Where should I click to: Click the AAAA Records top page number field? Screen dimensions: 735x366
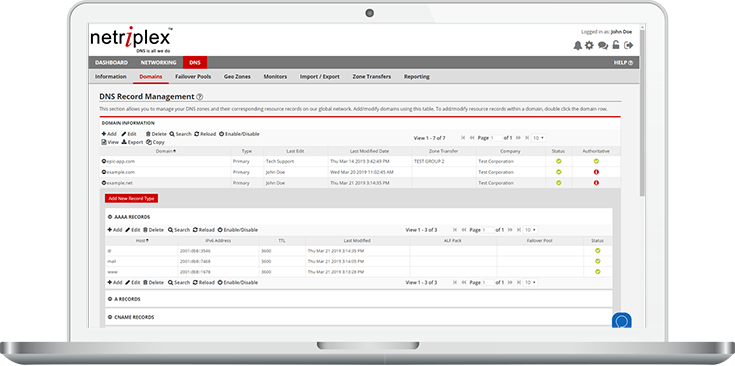point(488,230)
